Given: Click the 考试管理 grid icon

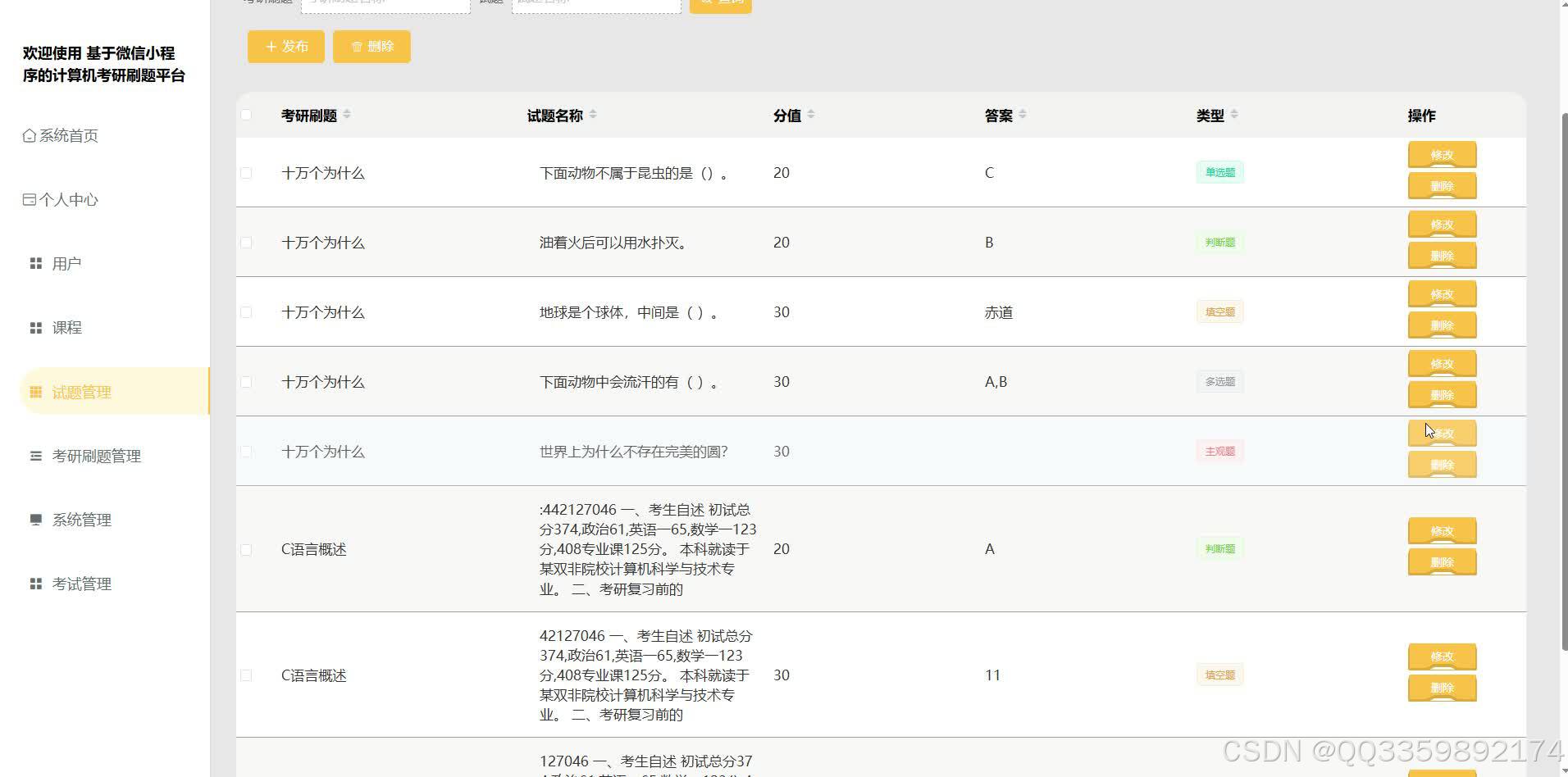Looking at the screenshot, I should pos(36,584).
